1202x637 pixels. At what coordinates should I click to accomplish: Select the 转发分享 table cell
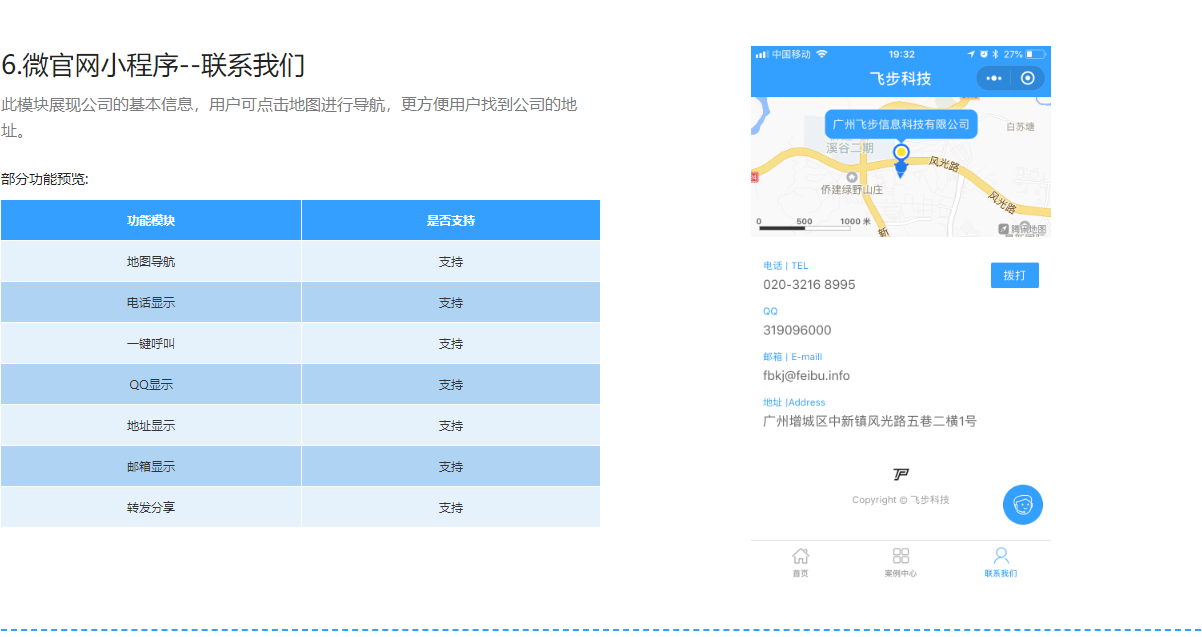[x=151, y=508]
